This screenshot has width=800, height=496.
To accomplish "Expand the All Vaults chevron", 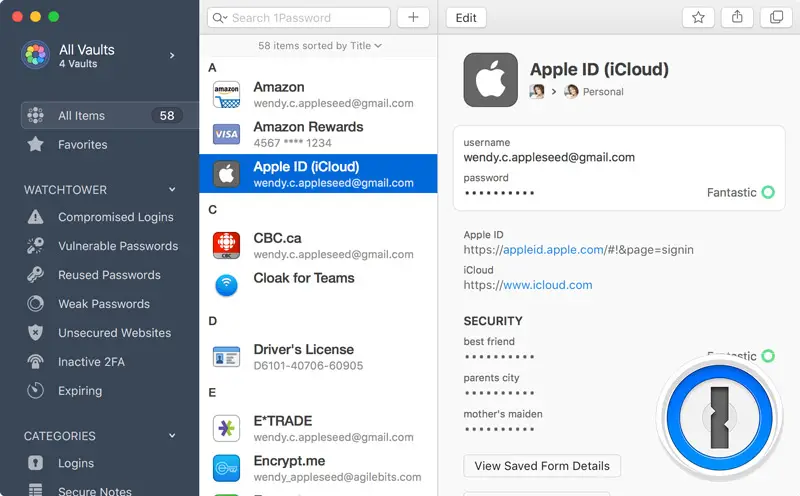I will tap(172, 55).
